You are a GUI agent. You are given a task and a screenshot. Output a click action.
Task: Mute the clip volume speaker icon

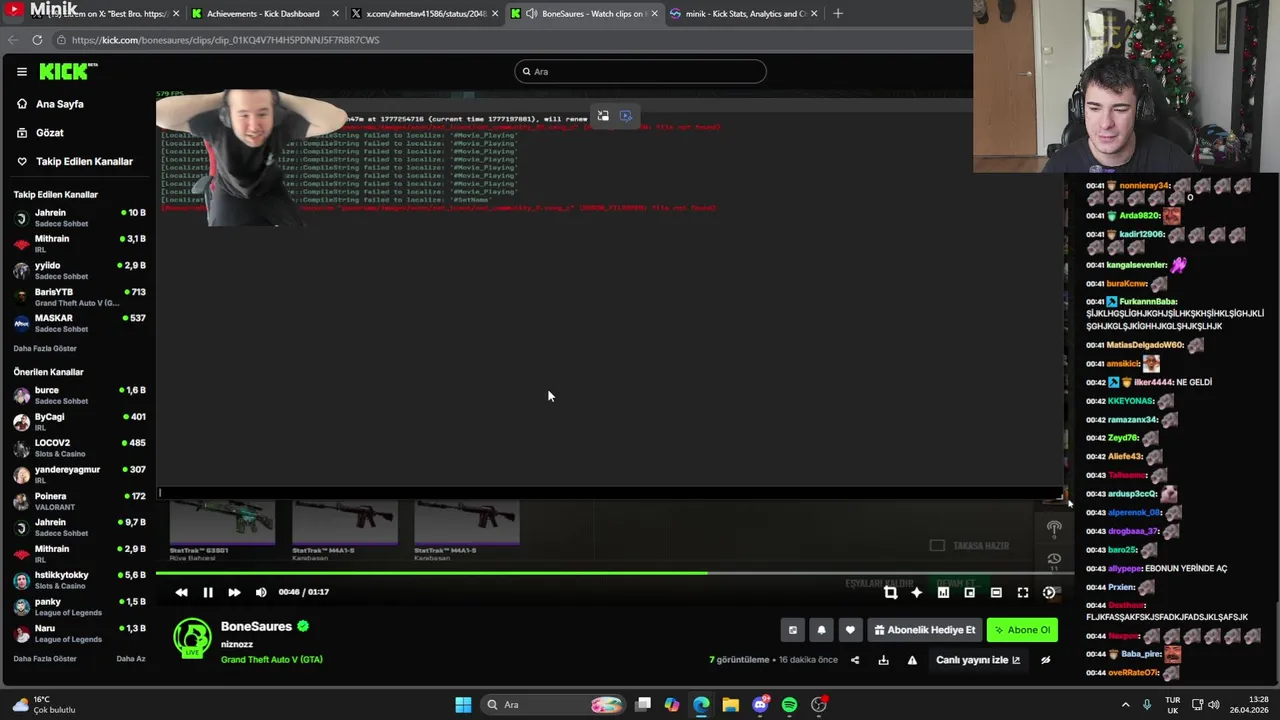(261, 592)
